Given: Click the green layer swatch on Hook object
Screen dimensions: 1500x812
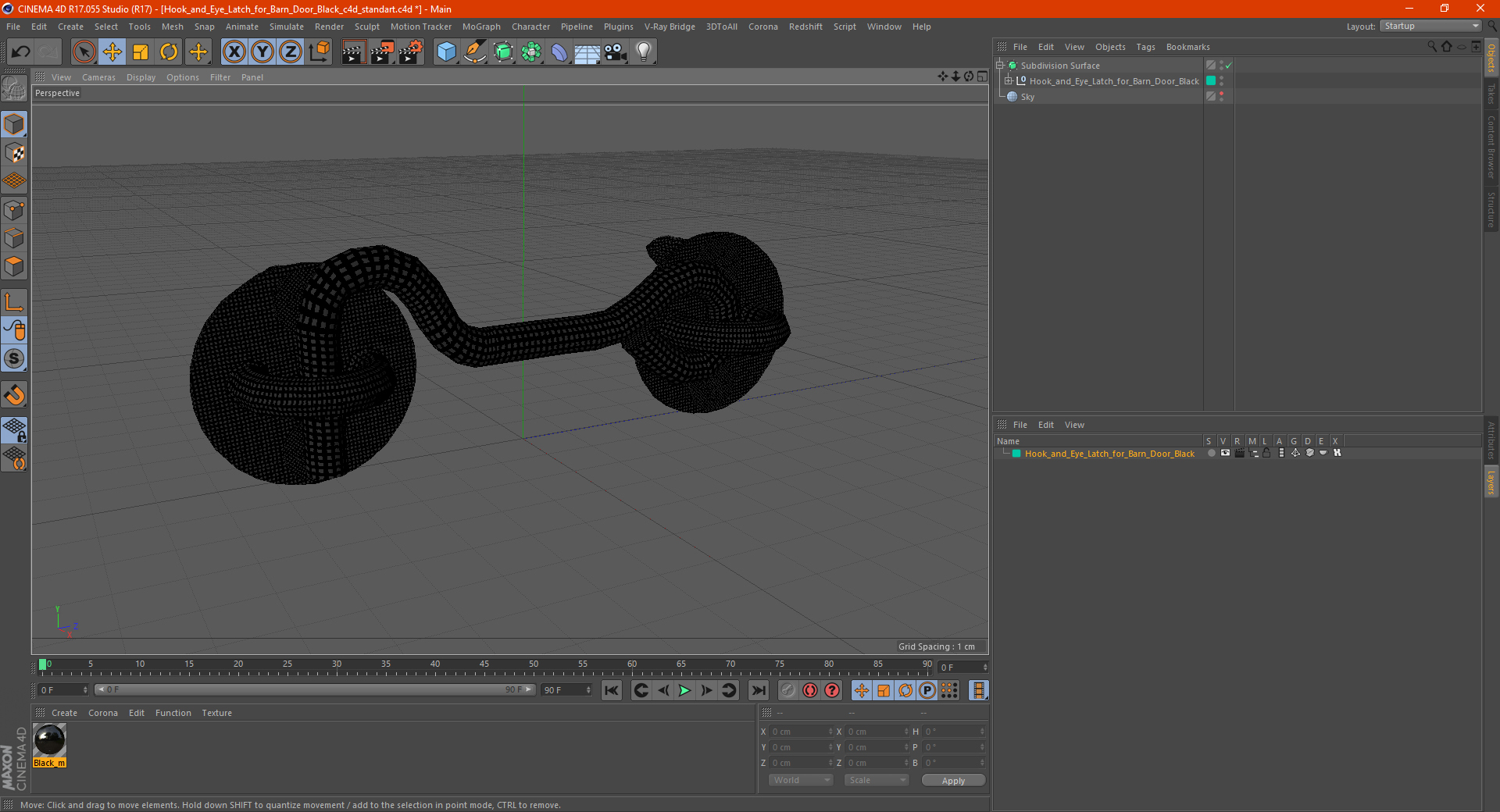Looking at the screenshot, I should pos(1211,81).
